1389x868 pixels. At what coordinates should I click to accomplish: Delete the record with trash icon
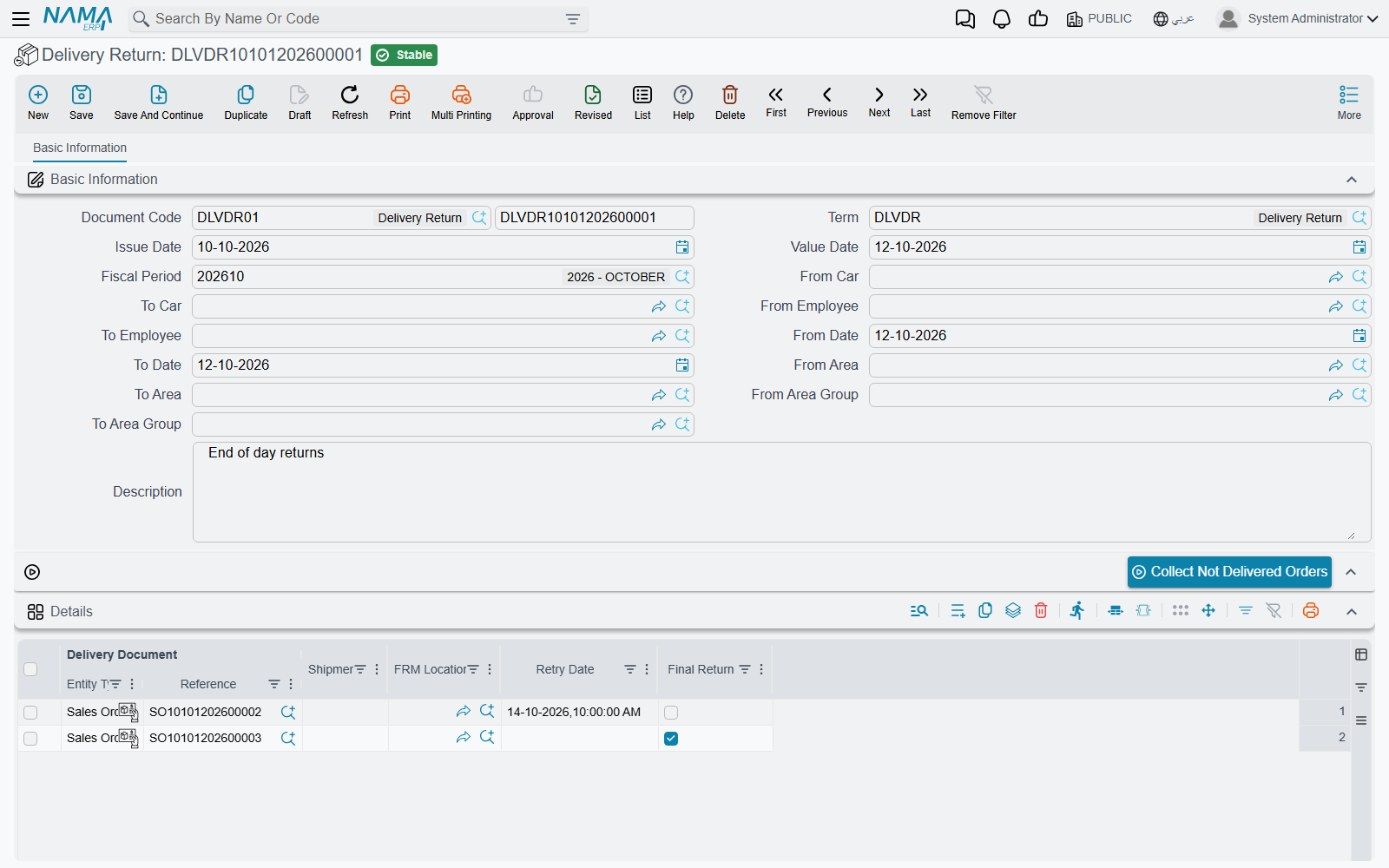[x=730, y=95]
